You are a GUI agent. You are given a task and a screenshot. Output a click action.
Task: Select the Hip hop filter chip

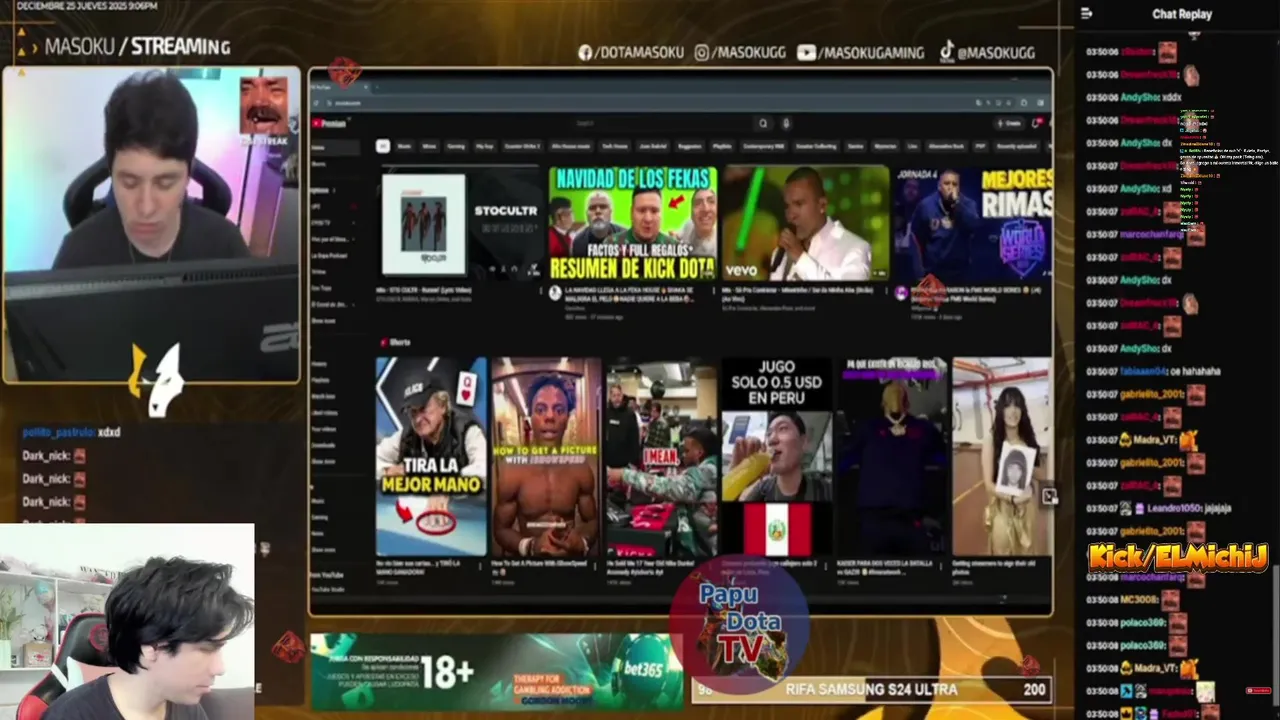click(x=484, y=146)
